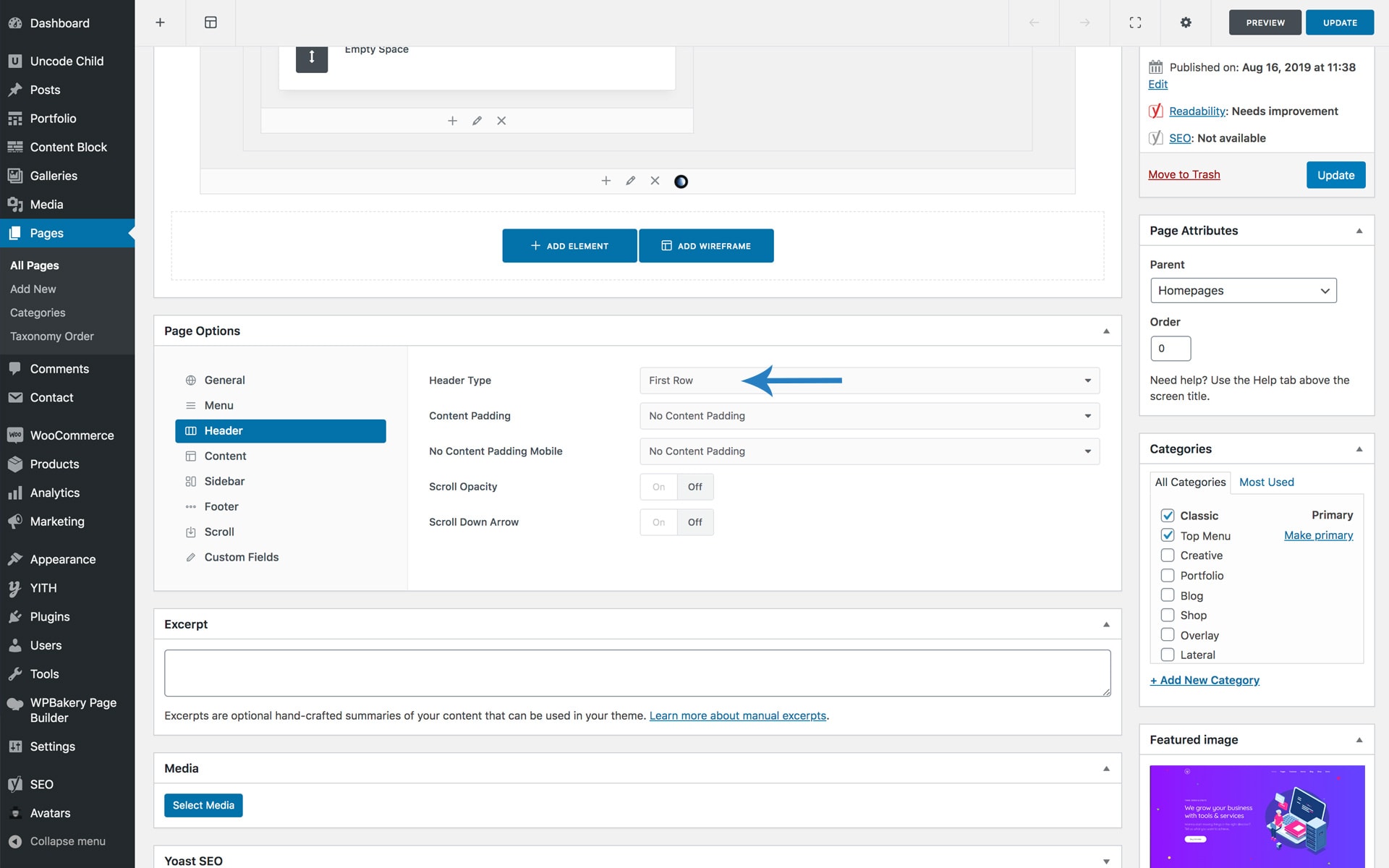The height and width of the screenshot is (868, 1389).
Task: Click the featured image thumbnail
Action: pos(1257,816)
